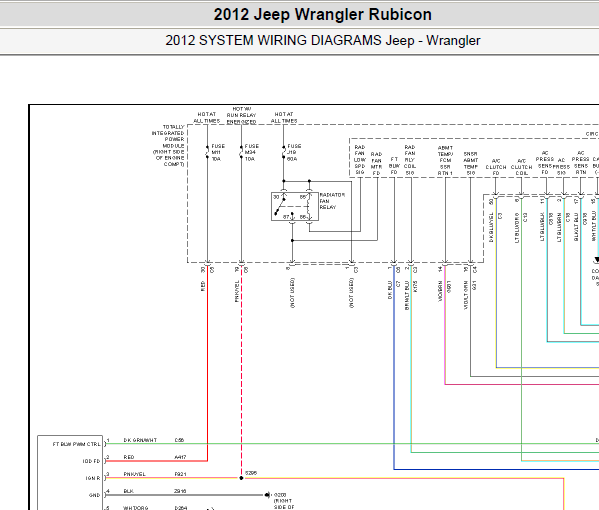Click relay terminal 30
Image resolution: width=599 pixels, height=510 pixels.
[x=276, y=197]
